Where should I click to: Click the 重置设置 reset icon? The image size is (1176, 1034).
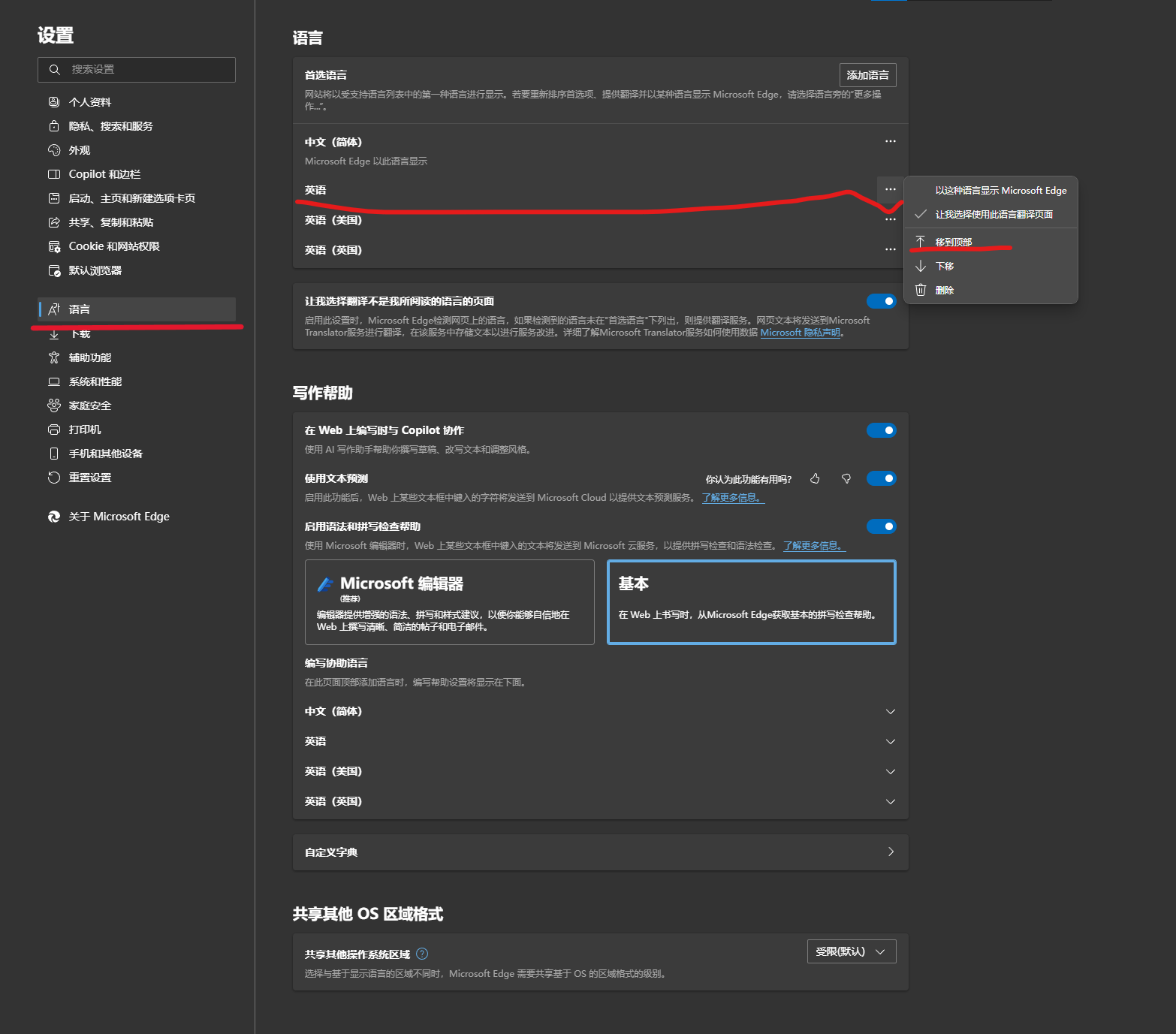54,478
